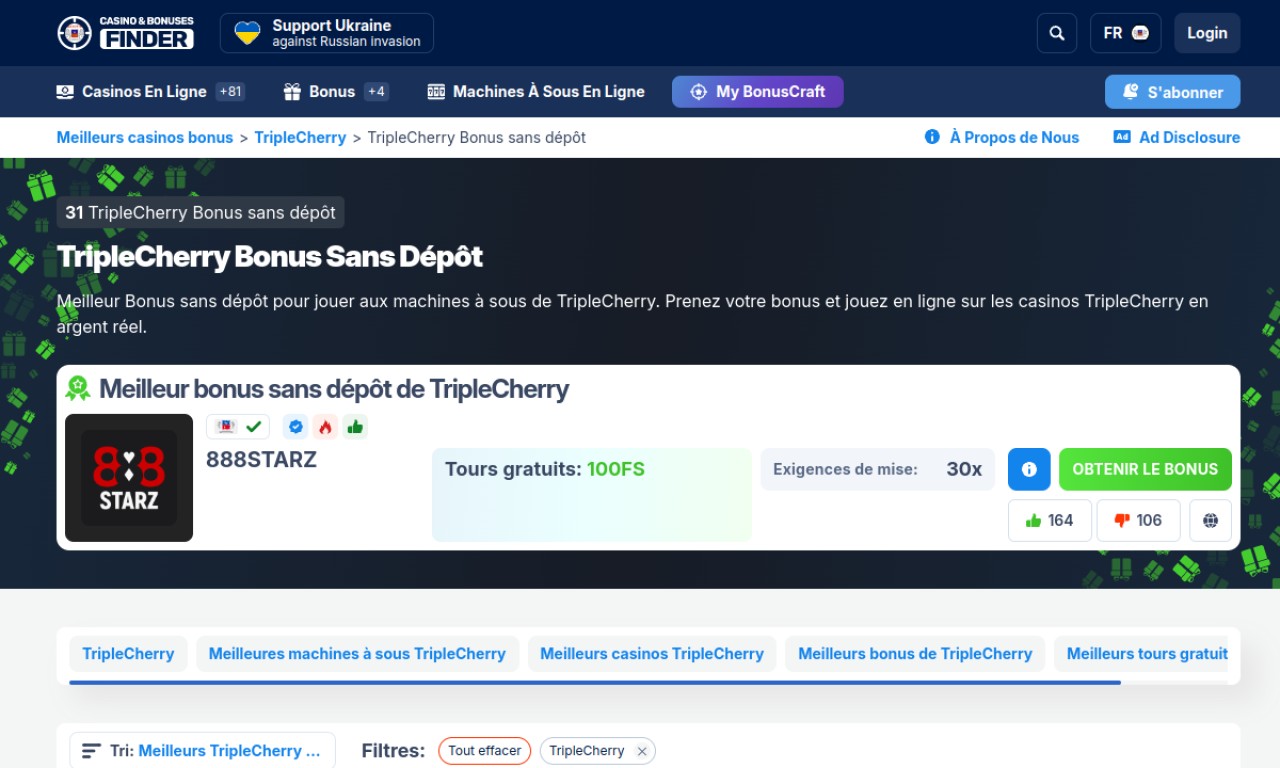Open the Bonus menu

pyautogui.click(x=336, y=92)
